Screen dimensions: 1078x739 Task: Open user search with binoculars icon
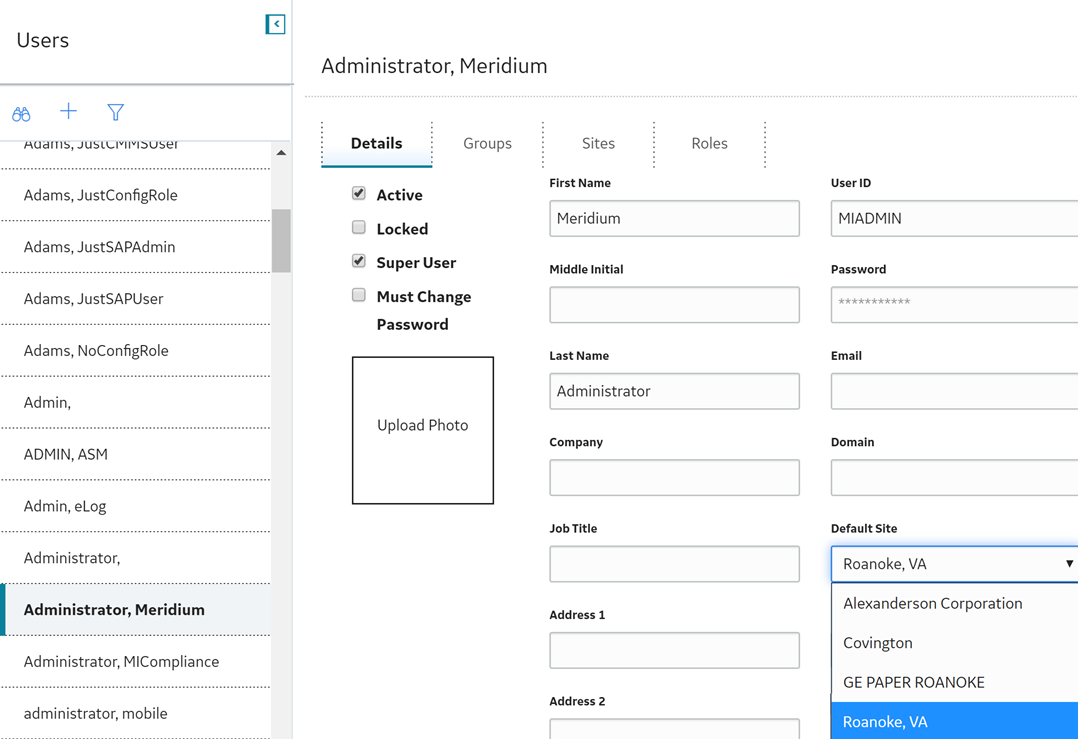[21, 113]
